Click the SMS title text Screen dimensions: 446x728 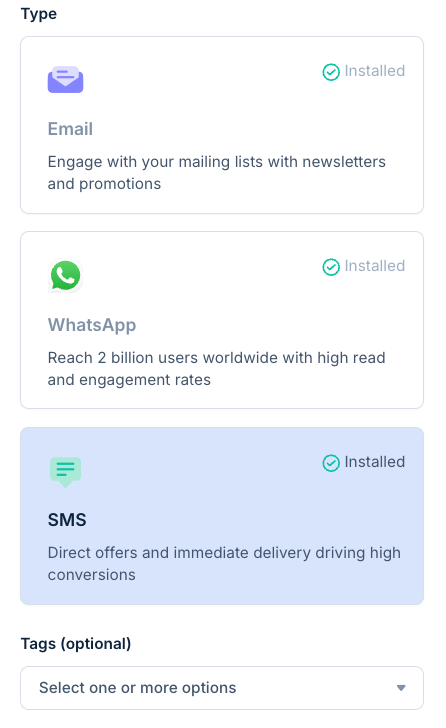tap(67, 520)
